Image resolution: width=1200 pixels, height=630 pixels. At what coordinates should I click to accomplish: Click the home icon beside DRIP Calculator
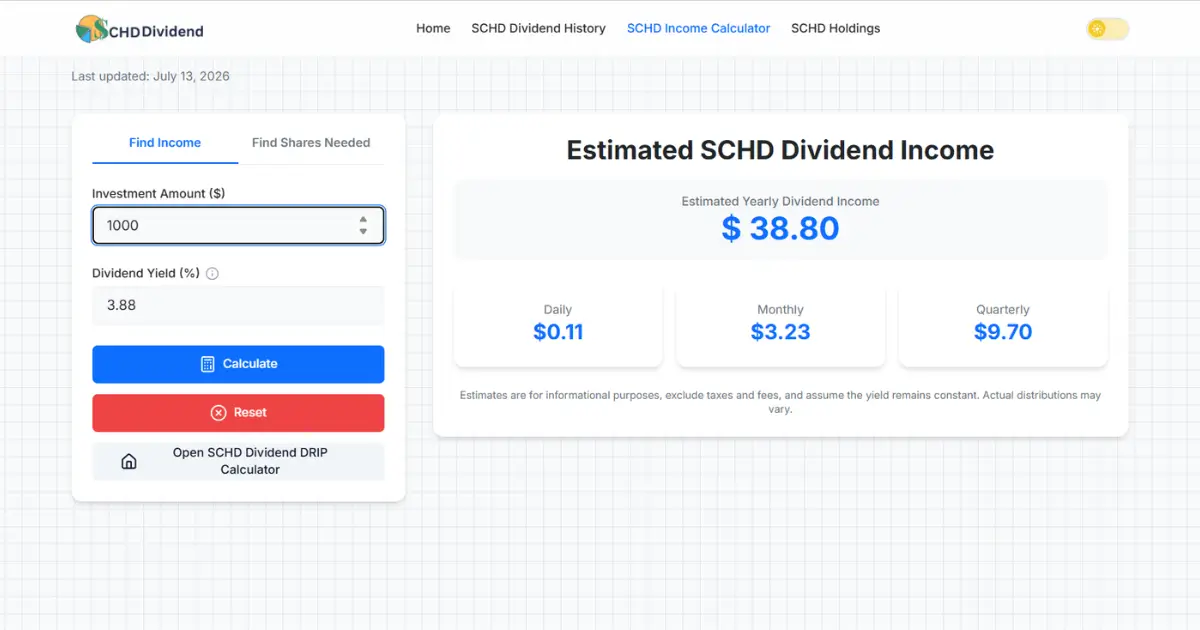(x=128, y=461)
